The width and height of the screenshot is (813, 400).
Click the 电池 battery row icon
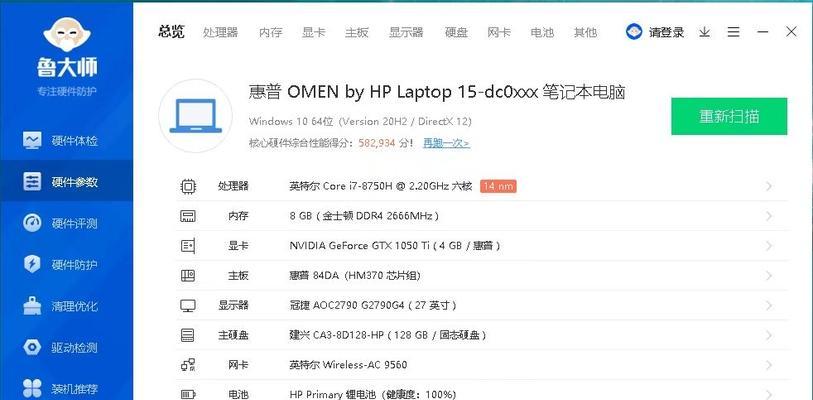point(188,395)
